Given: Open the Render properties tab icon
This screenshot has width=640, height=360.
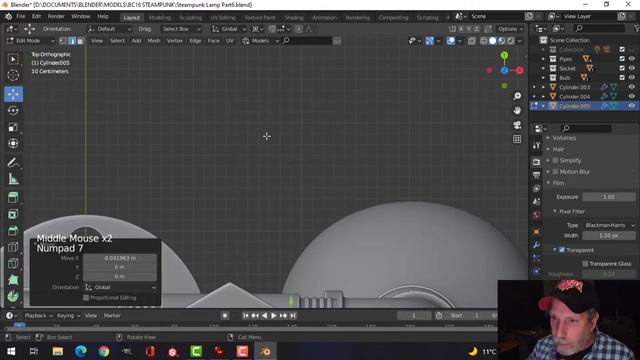Looking at the screenshot, I should [536, 162].
